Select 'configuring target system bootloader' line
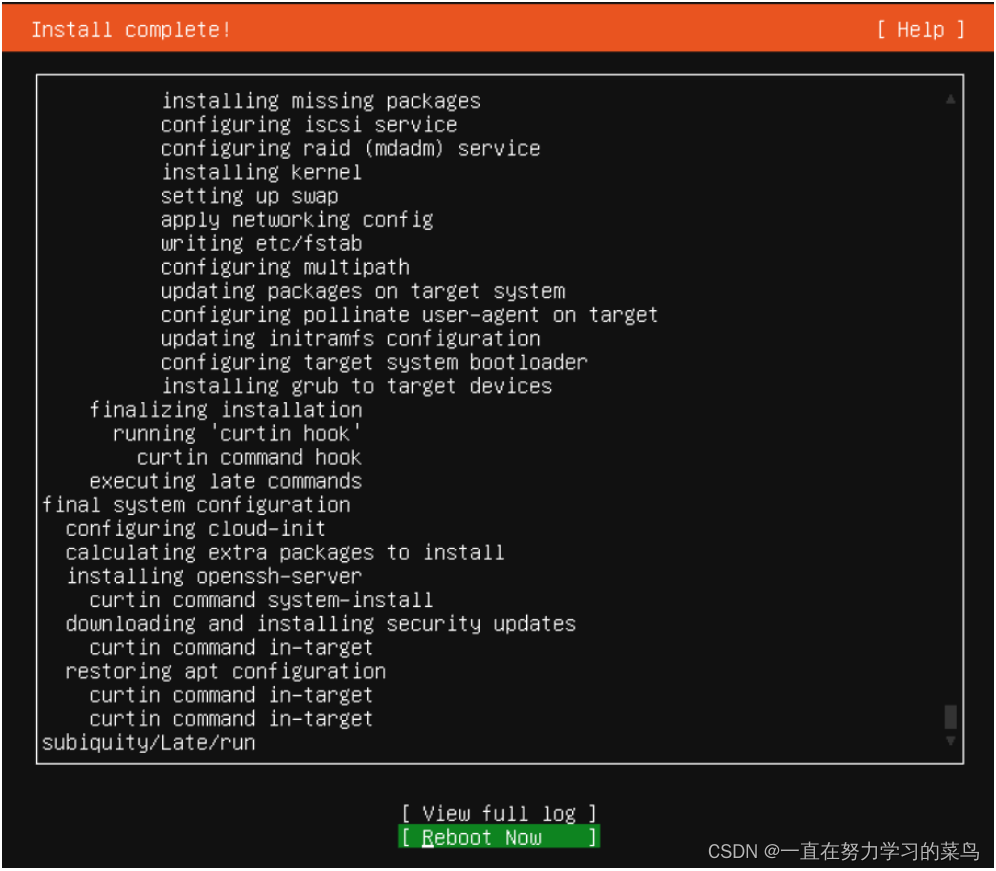The image size is (996, 871). point(374,362)
